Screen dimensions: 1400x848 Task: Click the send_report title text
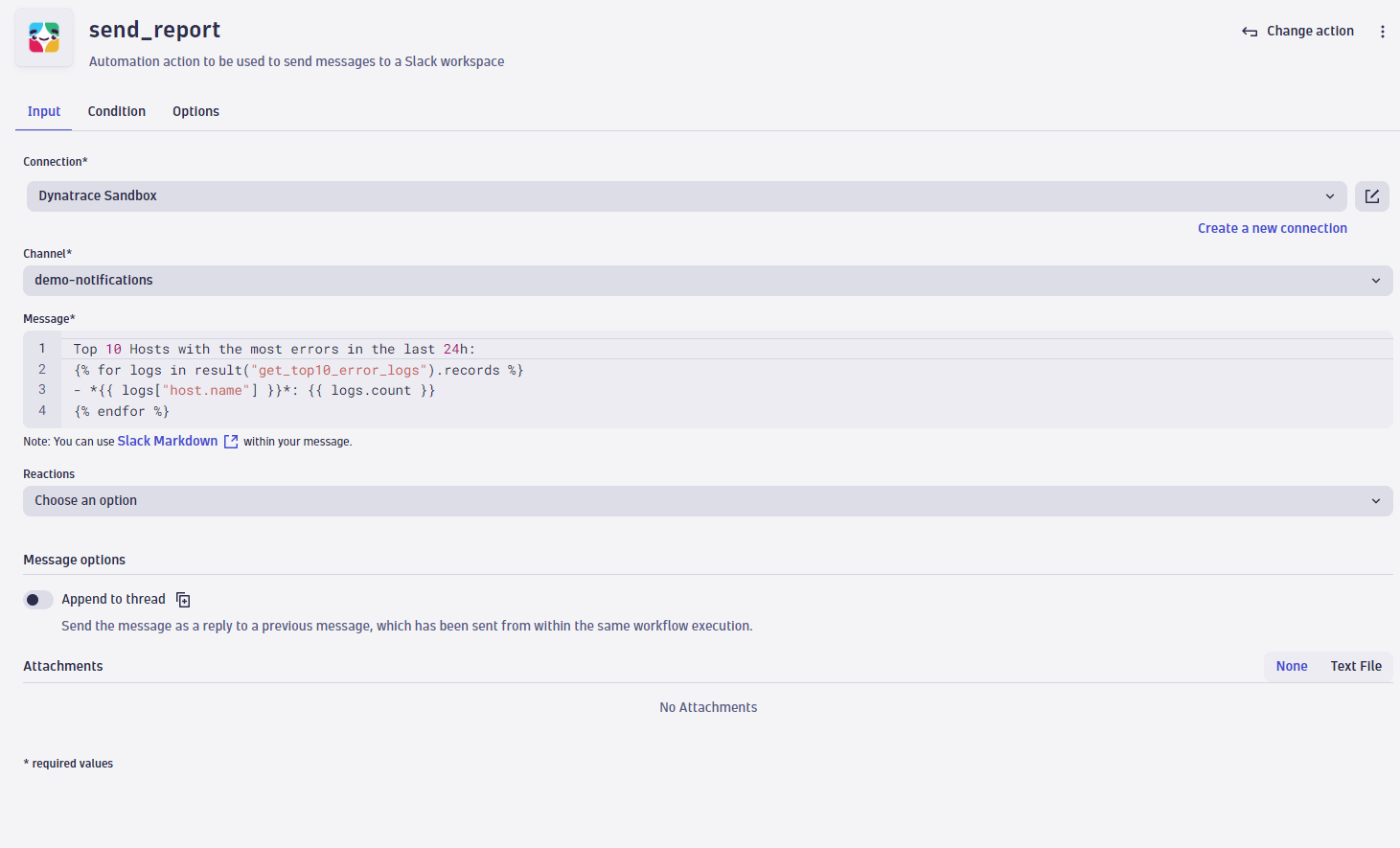coord(154,31)
